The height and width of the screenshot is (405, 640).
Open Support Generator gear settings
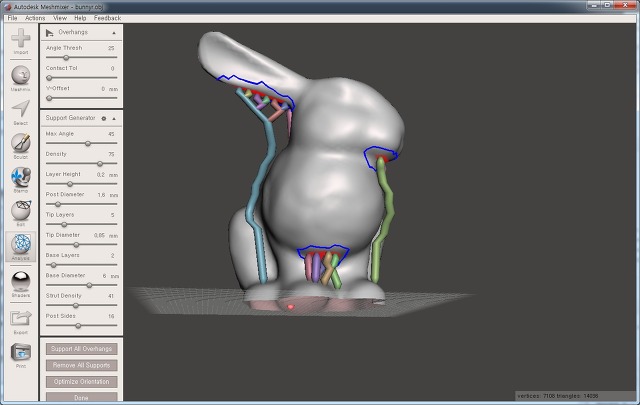[104, 118]
